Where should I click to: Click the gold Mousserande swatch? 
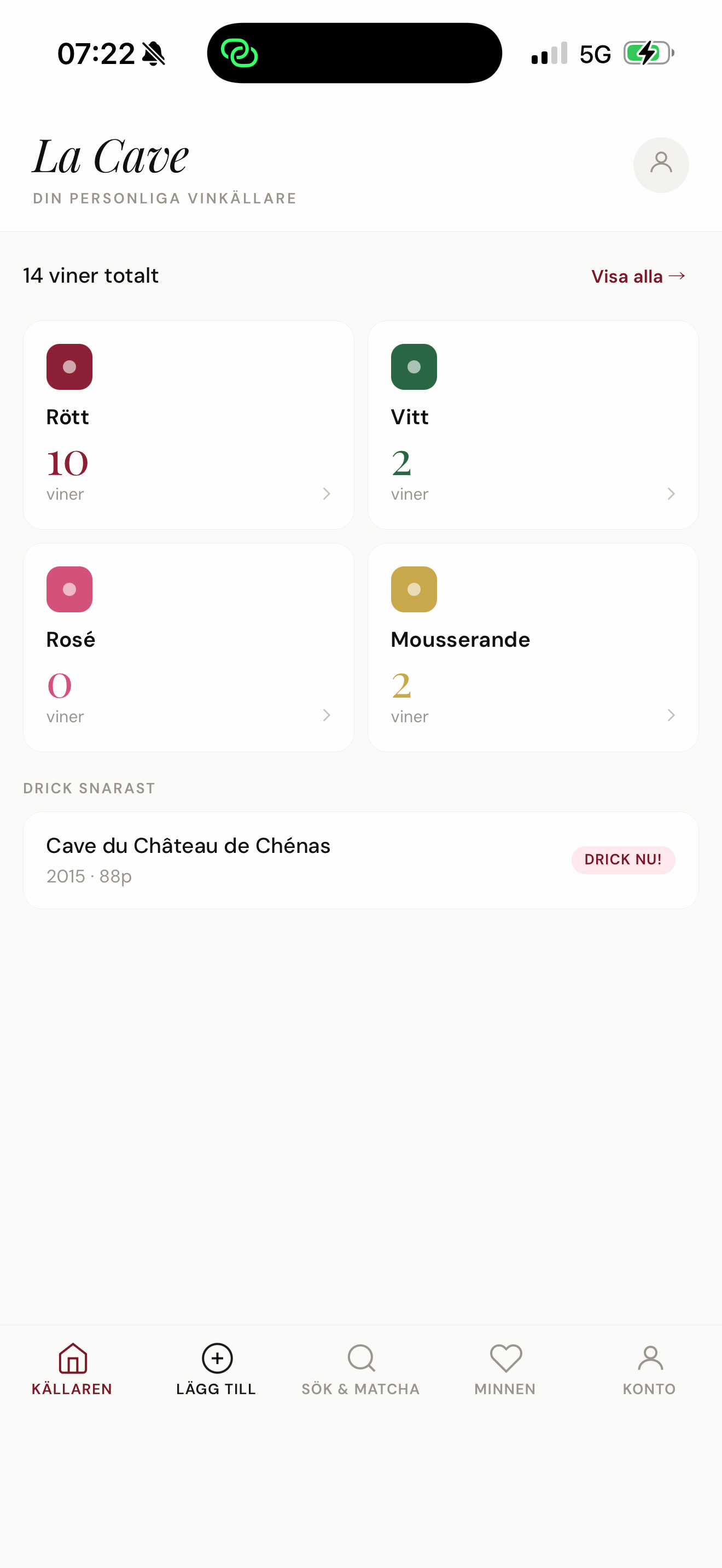(414, 589)
